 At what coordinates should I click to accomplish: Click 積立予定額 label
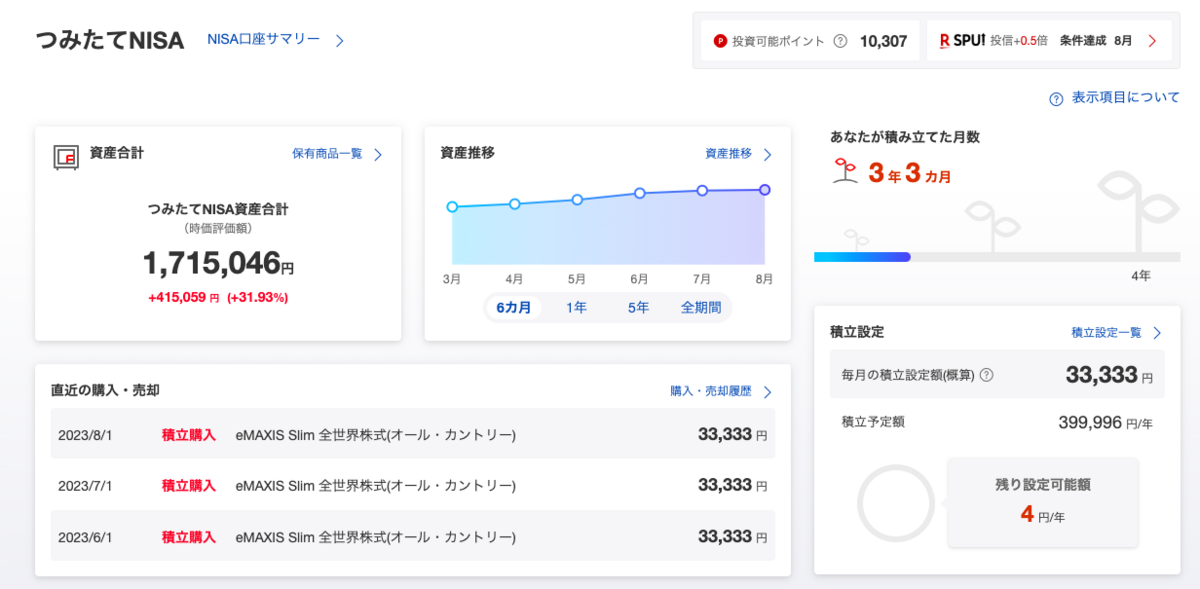(873, 422)
